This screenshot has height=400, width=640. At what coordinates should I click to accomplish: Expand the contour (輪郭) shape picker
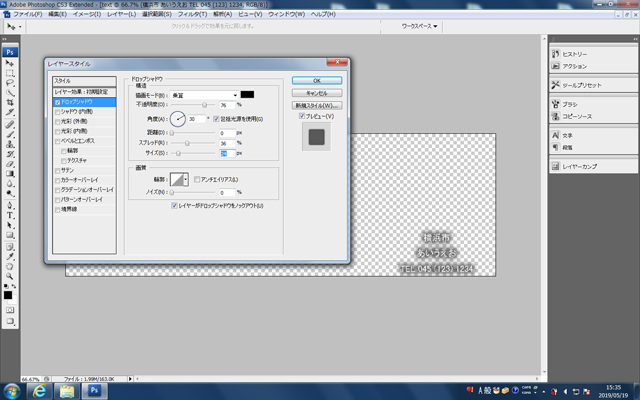pyautogui.click(x=188, y=179)
